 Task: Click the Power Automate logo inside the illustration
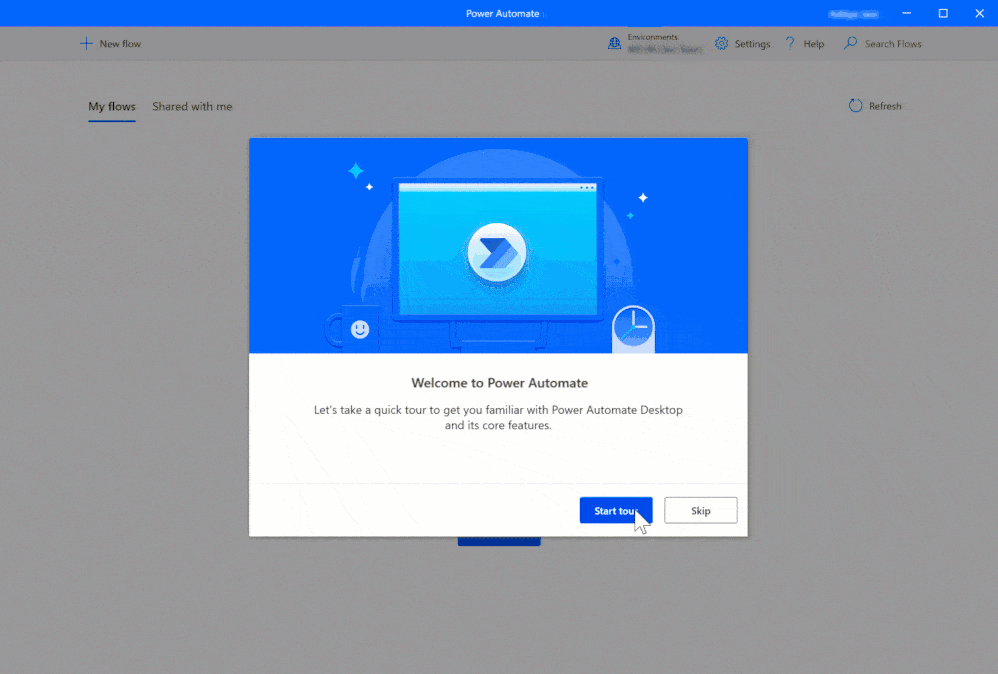tap(498, 252)
